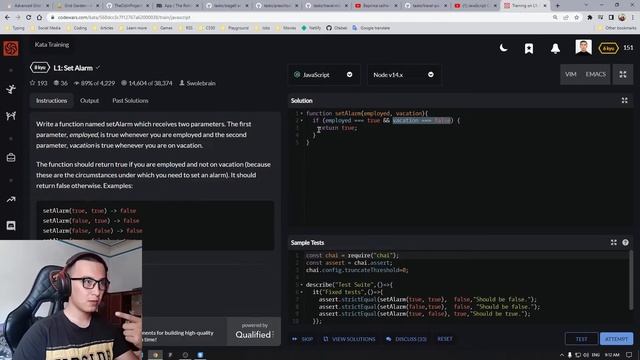Image resolution: width=640 pixels, height=360 pixels.
Task: Open the Google translate bookmark
Action: [371, 28]
